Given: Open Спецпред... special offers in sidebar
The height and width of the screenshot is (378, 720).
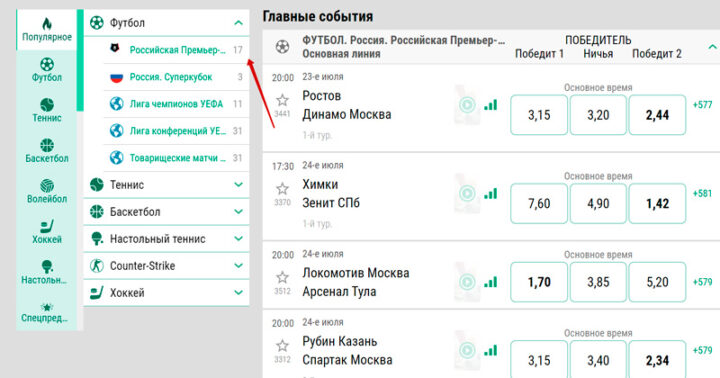Looking at the screenshot, I should click(46, 312).
